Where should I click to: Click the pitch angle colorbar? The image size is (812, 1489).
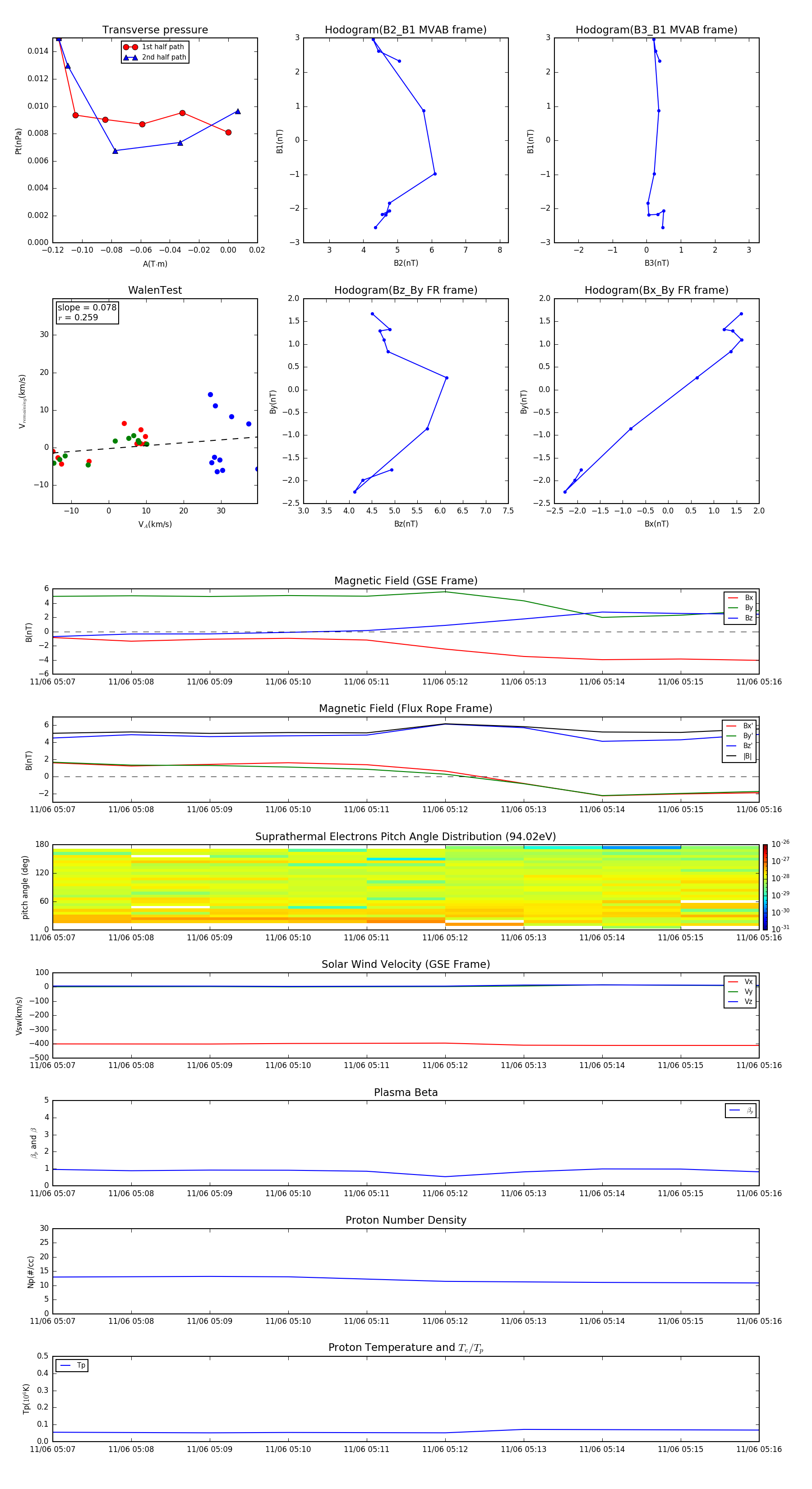[x=765, y=887]
